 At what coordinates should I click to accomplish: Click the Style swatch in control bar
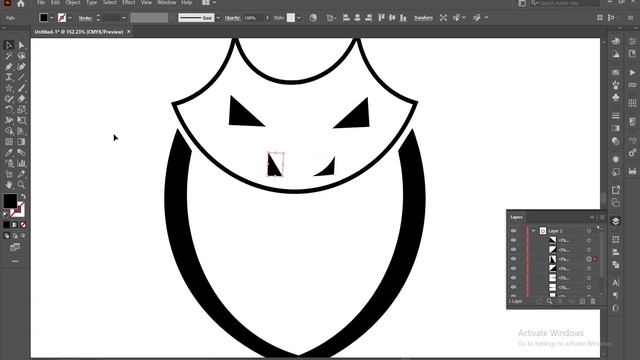click(x=291, y=18)
